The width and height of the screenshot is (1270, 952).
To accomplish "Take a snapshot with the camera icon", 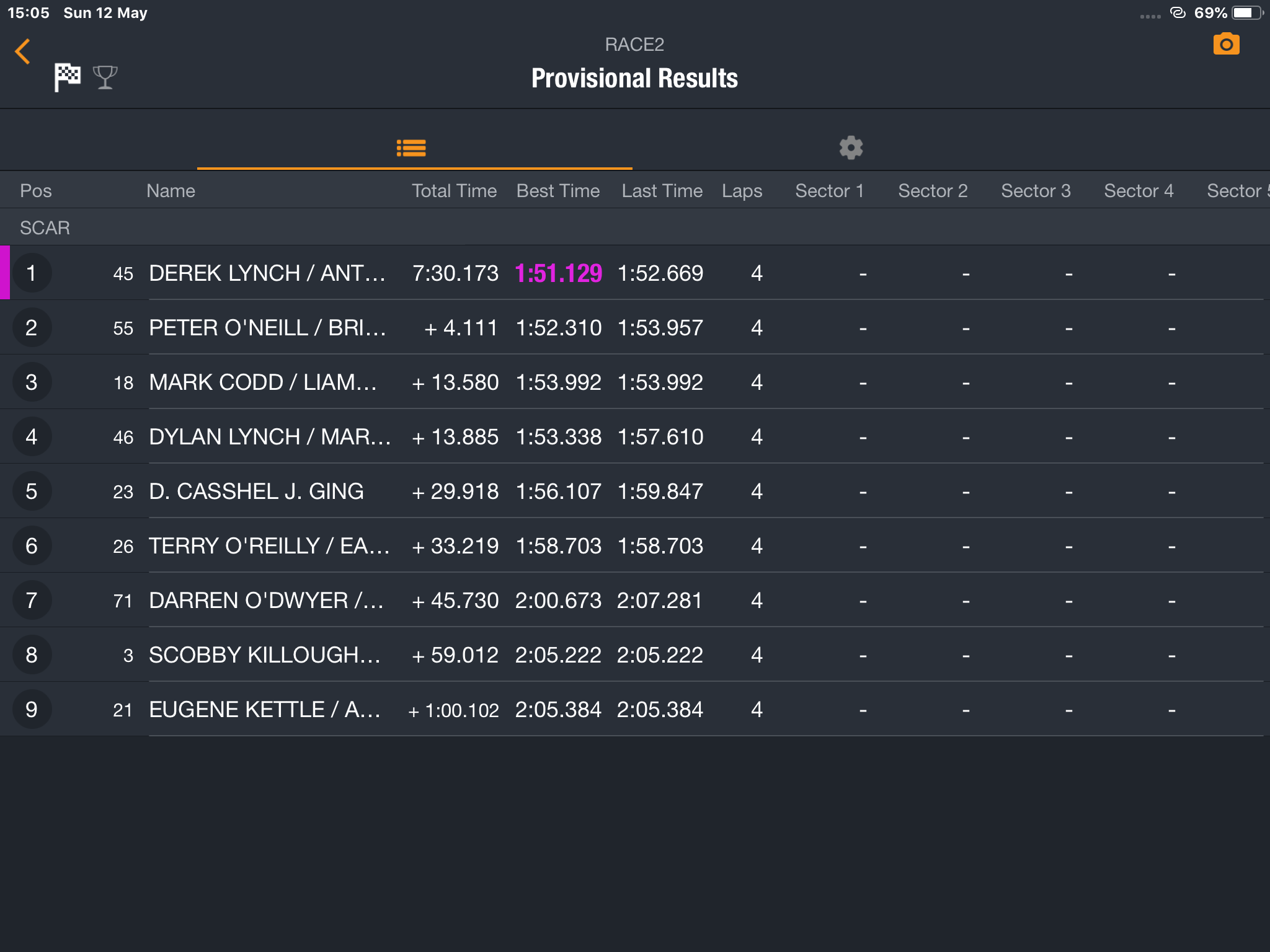I will click(1226, 44).
